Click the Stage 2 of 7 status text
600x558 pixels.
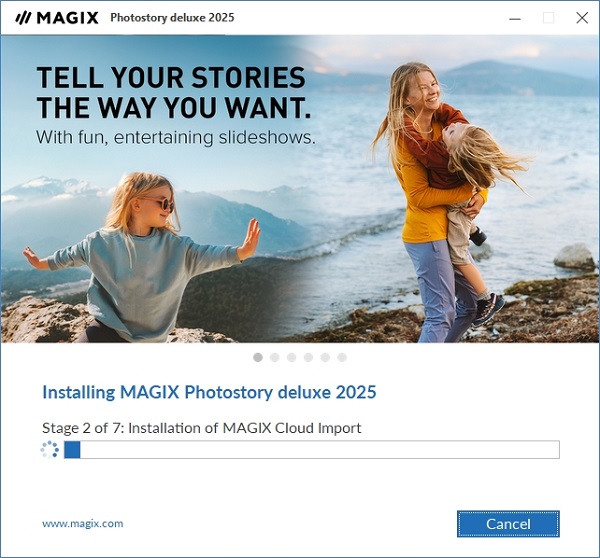tap(202, 428)
